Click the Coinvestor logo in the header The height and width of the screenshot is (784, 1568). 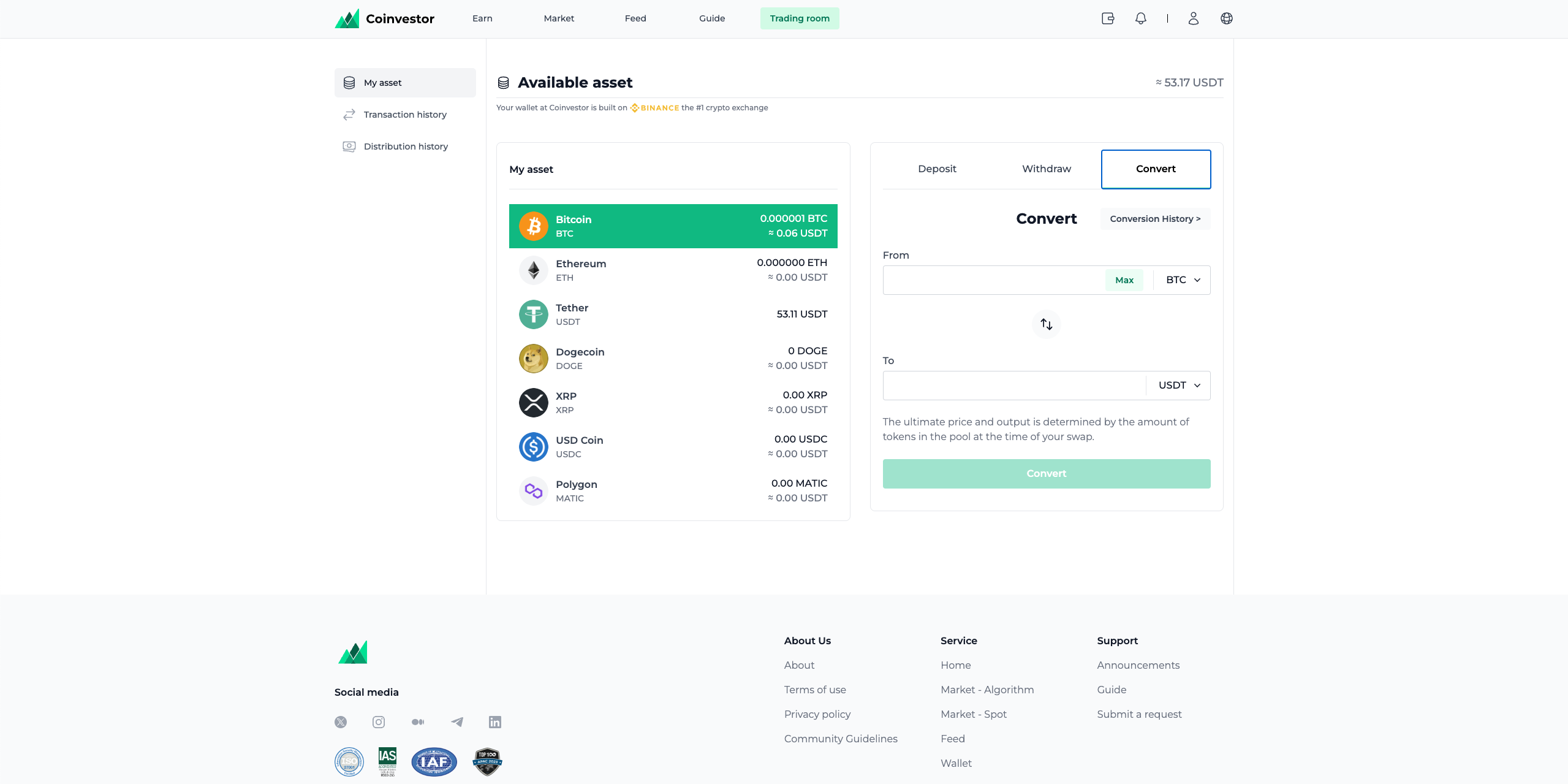tap(384, 18)
